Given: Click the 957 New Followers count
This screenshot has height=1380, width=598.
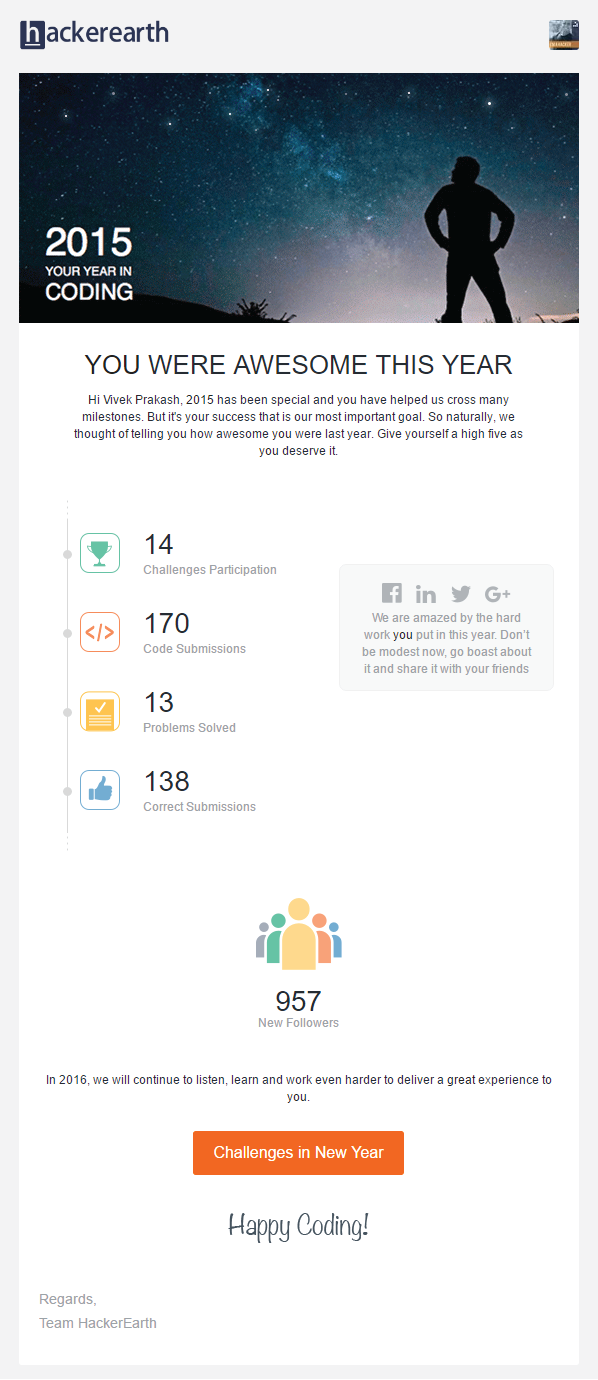Looking at the screenshot, I should [298, 1001].
